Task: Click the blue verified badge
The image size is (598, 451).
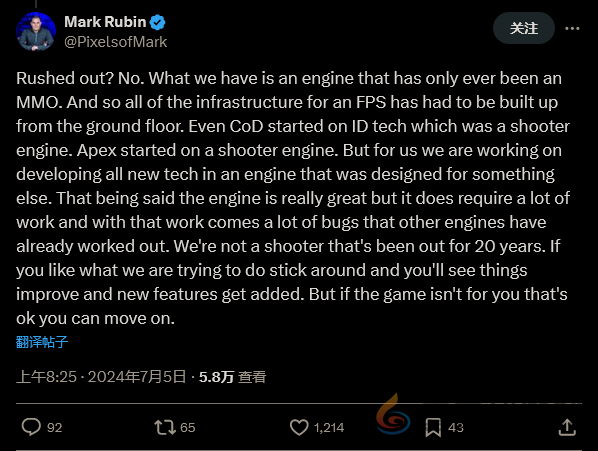Action: (x=157, y=22)
